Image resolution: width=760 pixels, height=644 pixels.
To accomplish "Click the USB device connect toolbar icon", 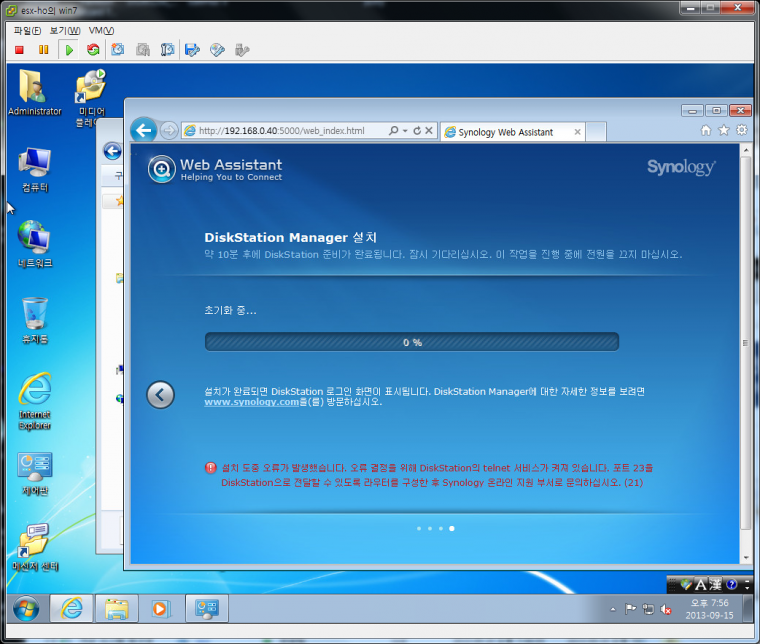I will [242, 50].
